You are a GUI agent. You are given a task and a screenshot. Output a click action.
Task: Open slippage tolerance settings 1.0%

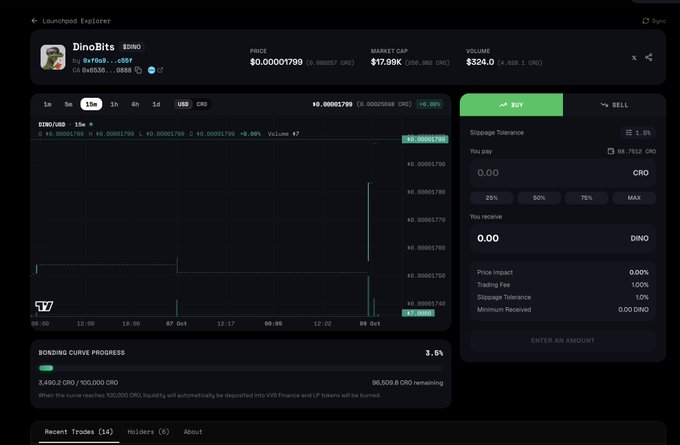click(x=638, y=133)
